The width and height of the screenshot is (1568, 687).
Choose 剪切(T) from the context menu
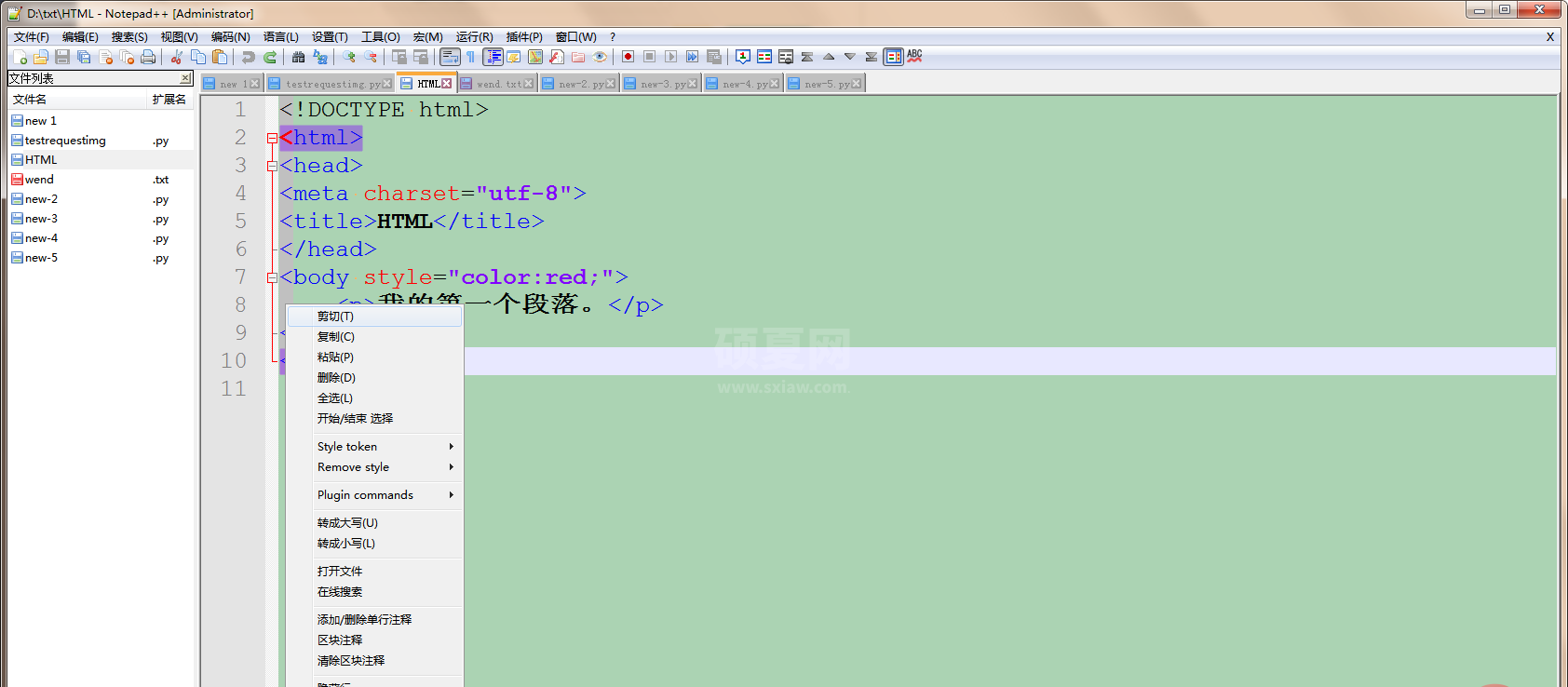coord(375,317)
